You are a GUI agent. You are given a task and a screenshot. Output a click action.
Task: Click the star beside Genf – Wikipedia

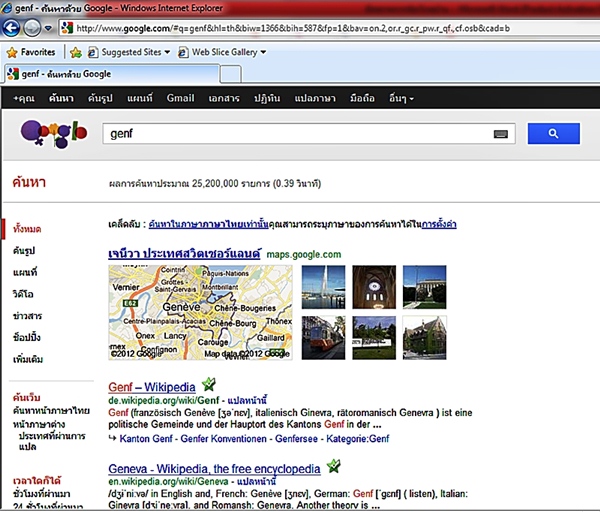pyautogui.click(x=209, y=384)
